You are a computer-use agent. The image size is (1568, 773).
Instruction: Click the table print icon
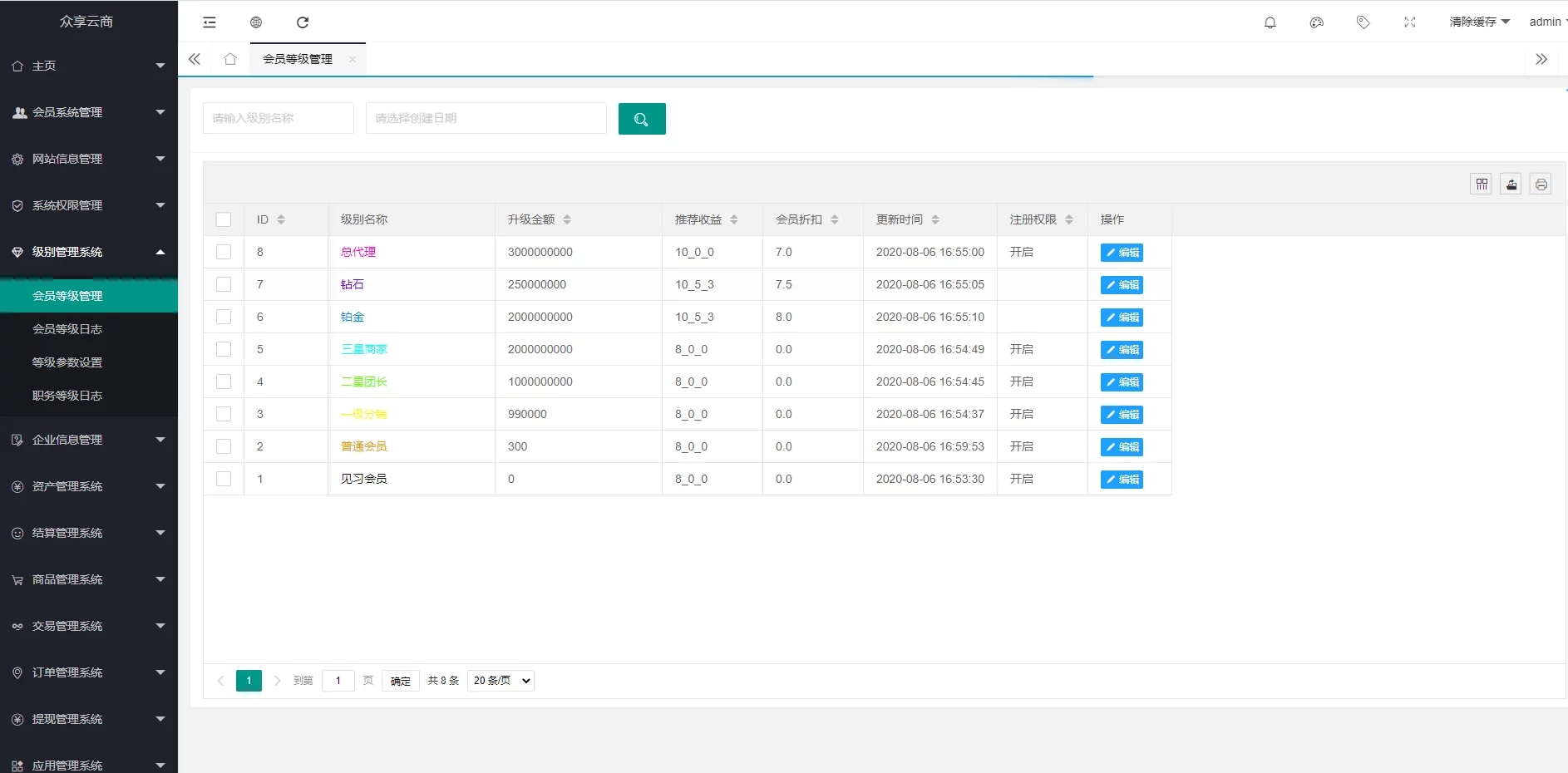coord(1541,185)
